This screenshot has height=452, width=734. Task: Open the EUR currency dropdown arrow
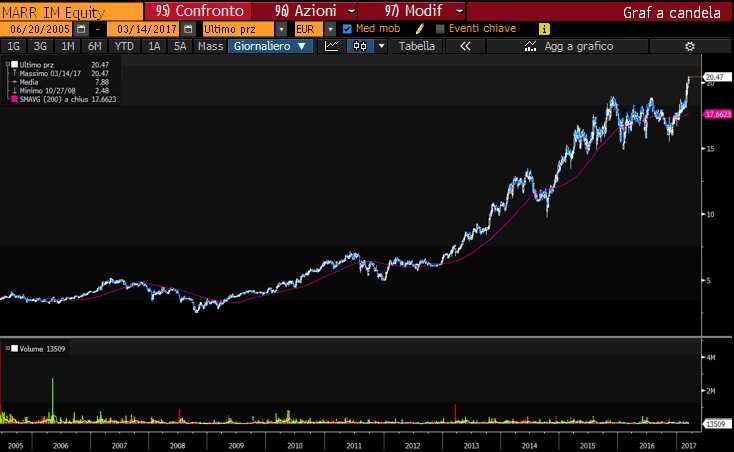[x=330, y=29]
